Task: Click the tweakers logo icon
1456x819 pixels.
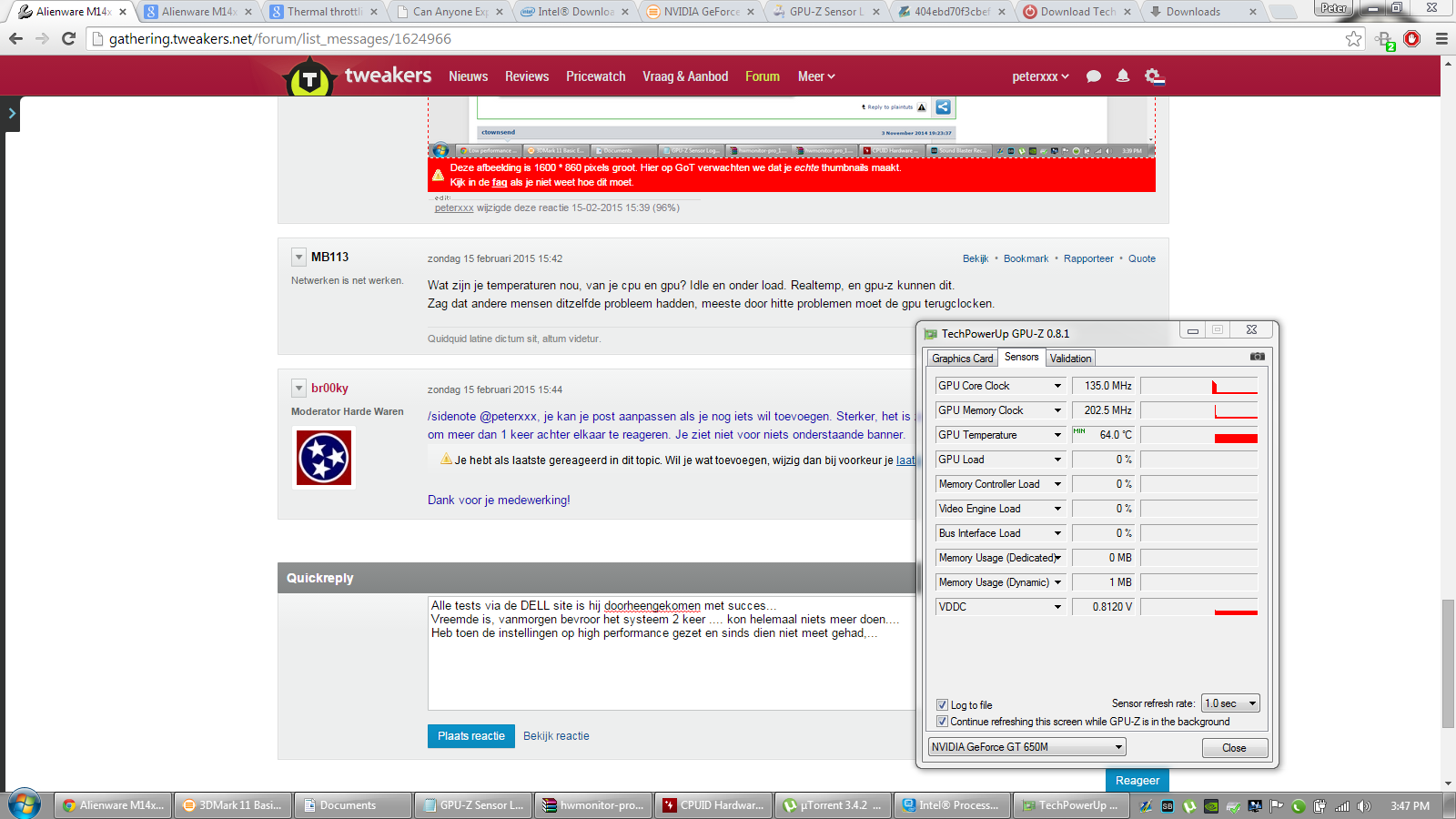Action: [x=310, y=78]
